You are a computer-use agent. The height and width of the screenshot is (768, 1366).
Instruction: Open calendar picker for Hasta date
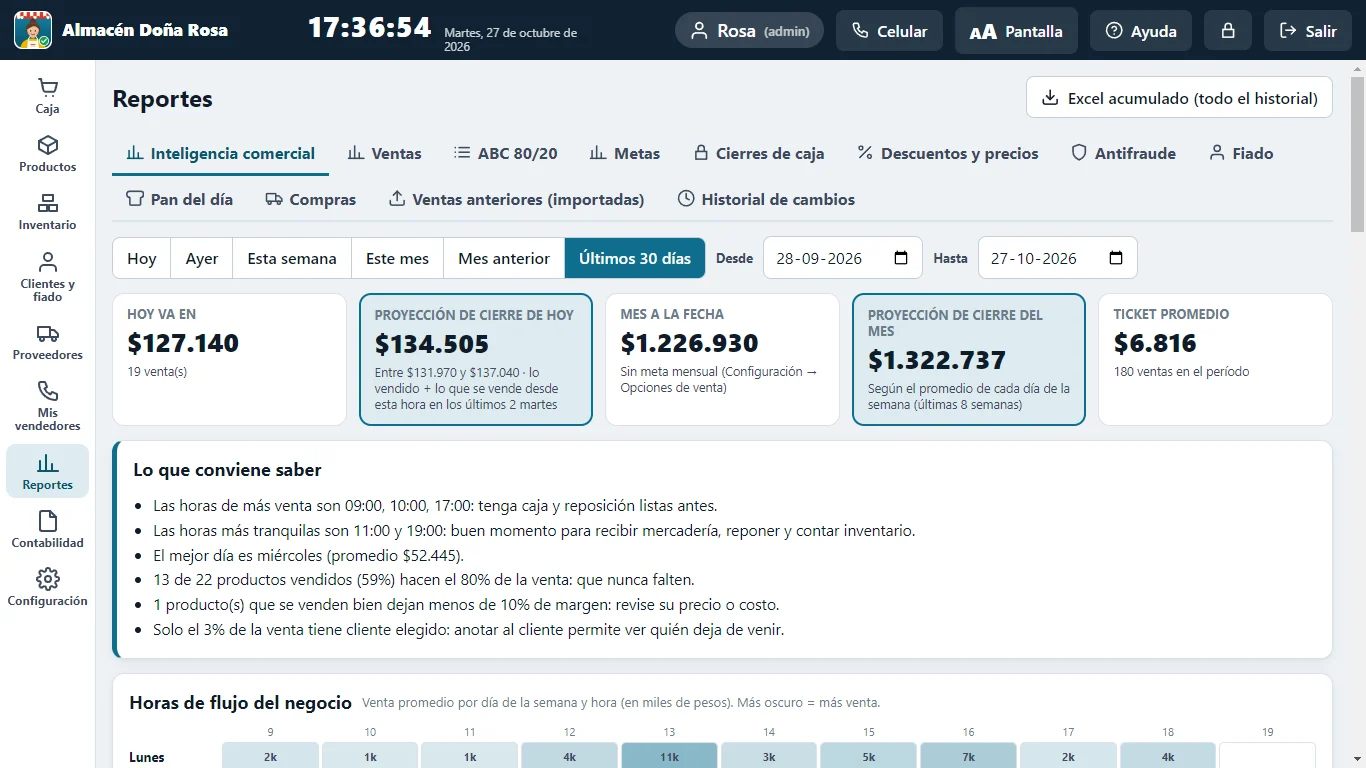coord(1116,258)
